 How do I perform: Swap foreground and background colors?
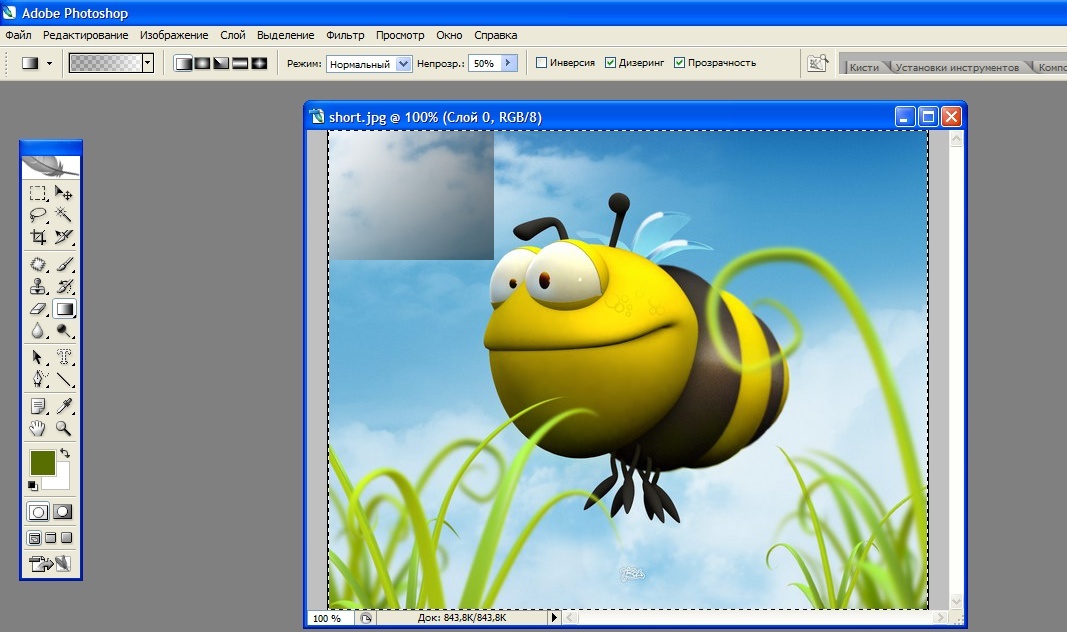point(65,453)
